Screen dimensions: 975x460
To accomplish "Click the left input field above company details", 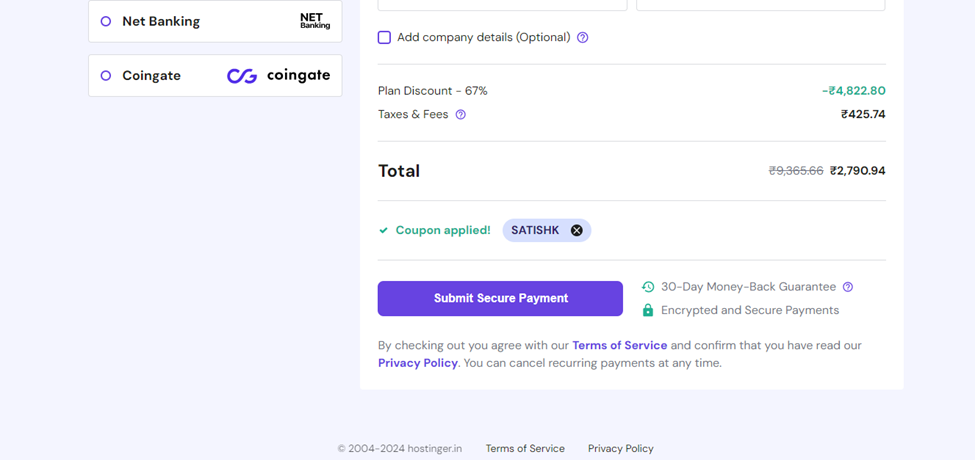I will 502,5.
